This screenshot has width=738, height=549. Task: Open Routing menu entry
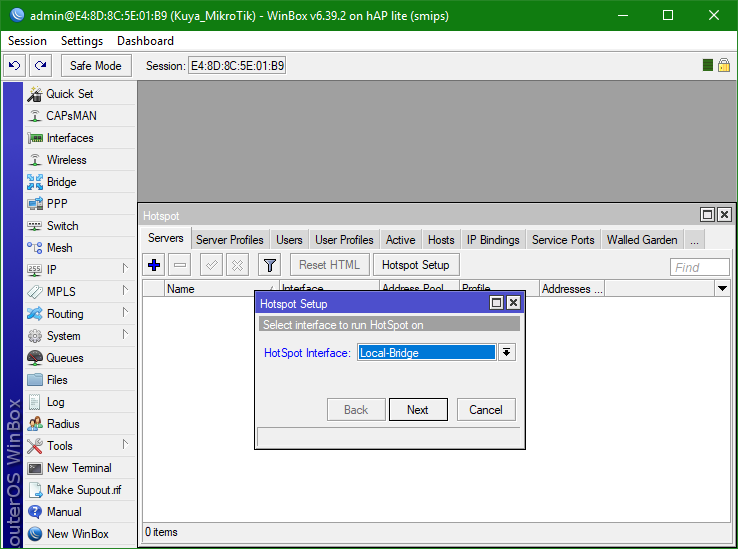click(x=80, y=314)
